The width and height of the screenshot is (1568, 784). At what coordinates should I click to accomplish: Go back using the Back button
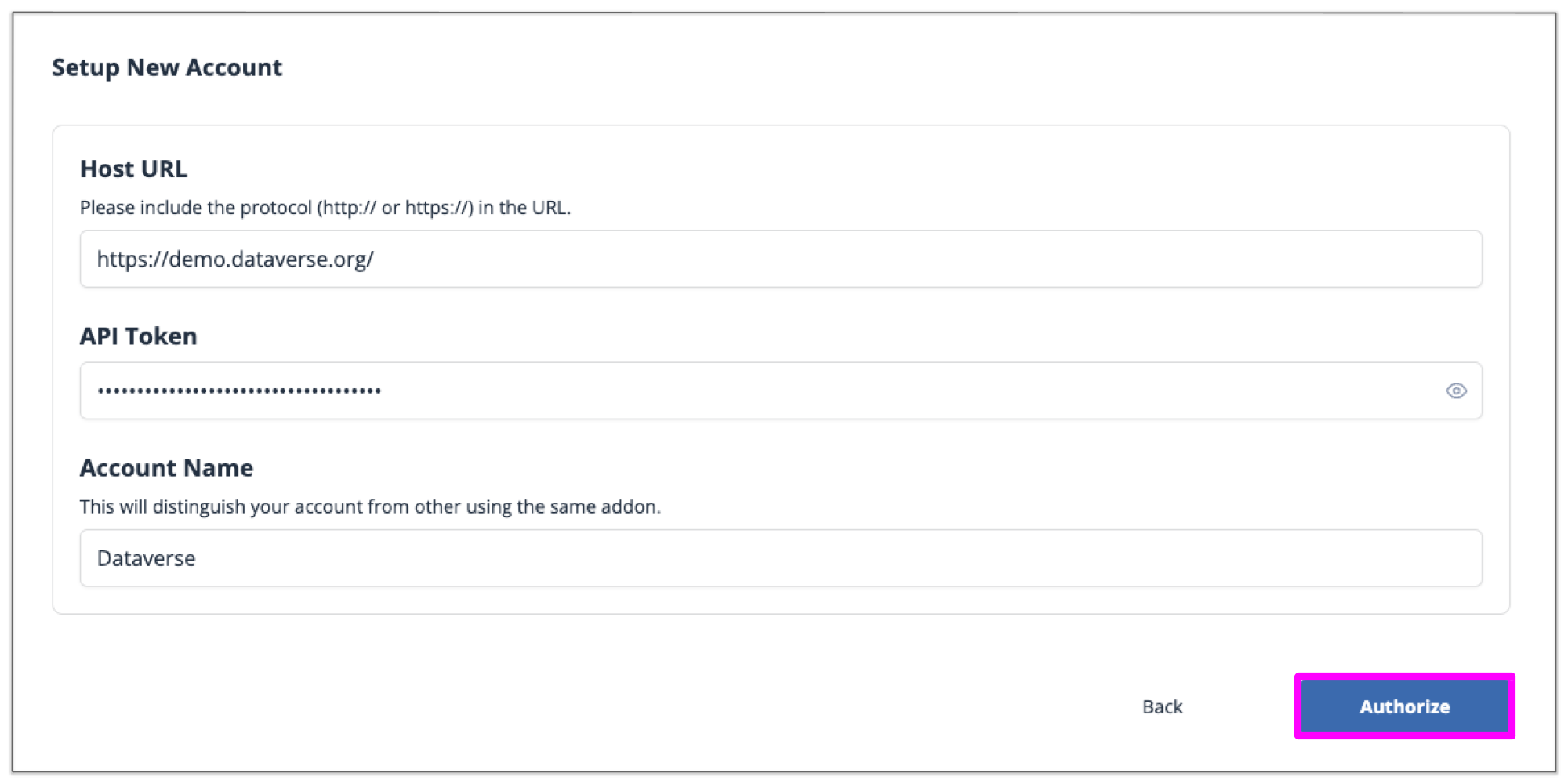1162,706
